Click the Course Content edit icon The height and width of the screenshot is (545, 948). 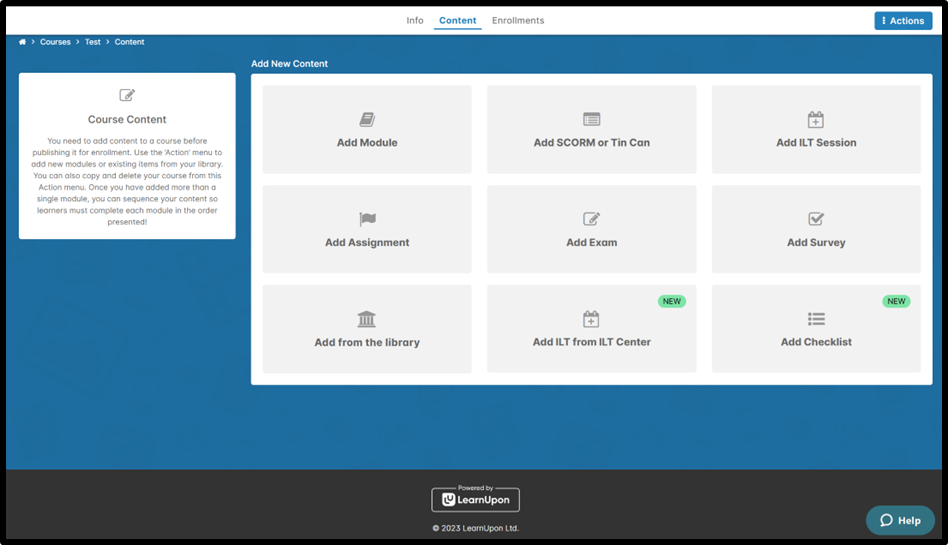(127, 96)
